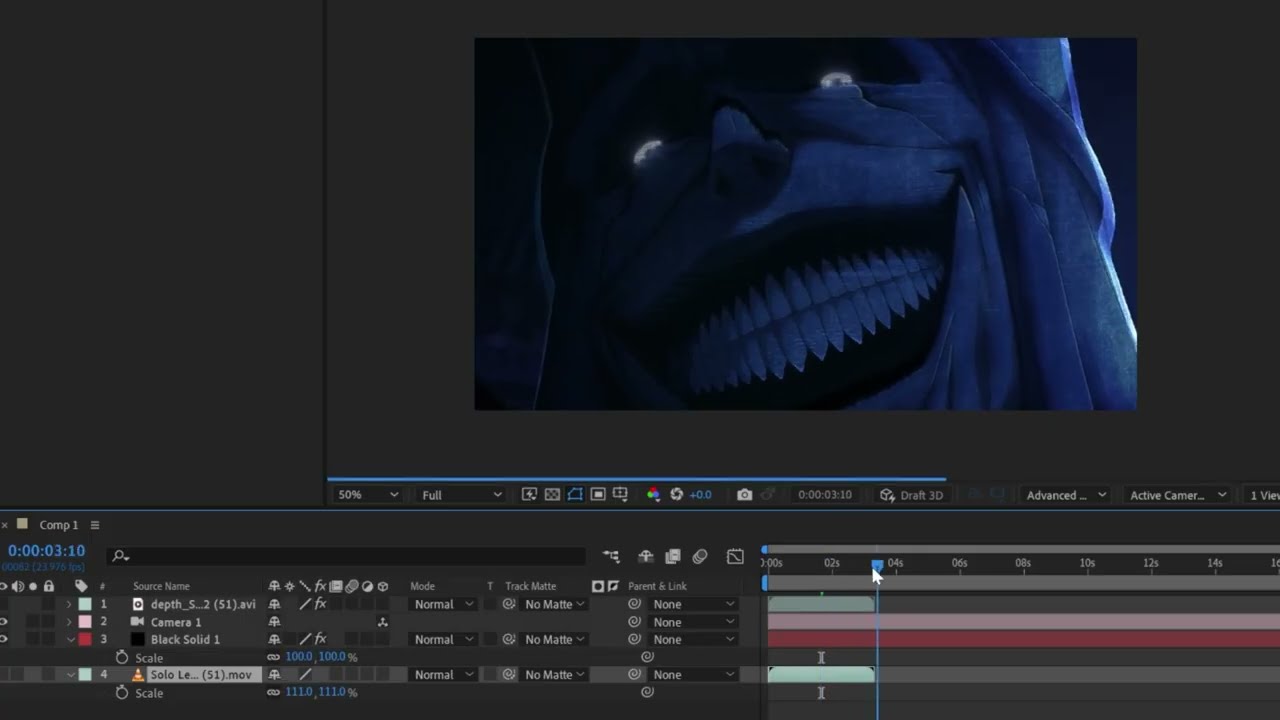This screenshot has width=1280, height=720.
Task: Take a snapshot with the camera icon
Action: [x=744, y=495]
